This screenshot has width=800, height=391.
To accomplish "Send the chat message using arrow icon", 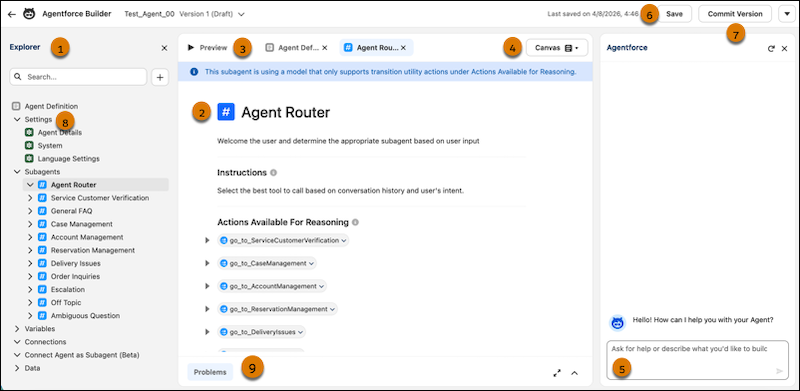I will [780, 371].
